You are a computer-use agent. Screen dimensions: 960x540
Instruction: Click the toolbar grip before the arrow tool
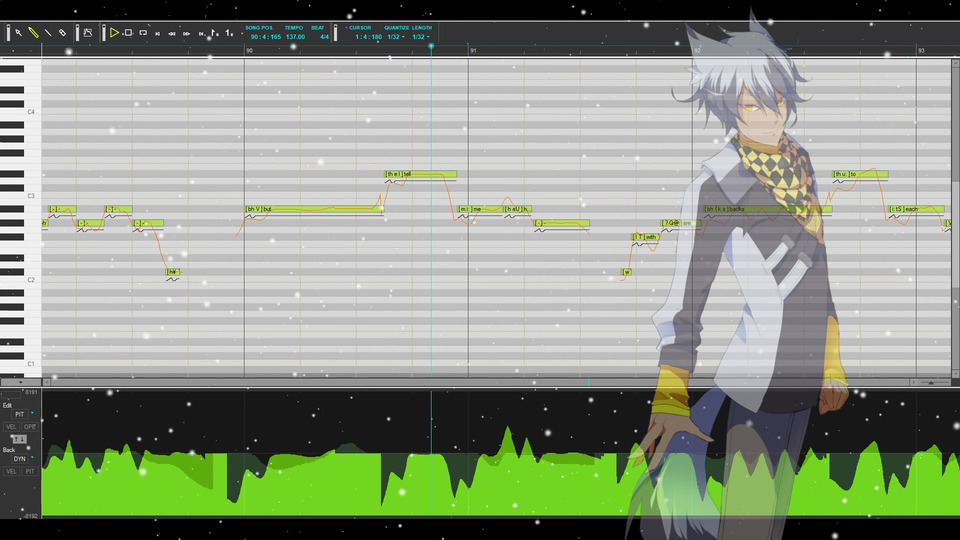8,32
